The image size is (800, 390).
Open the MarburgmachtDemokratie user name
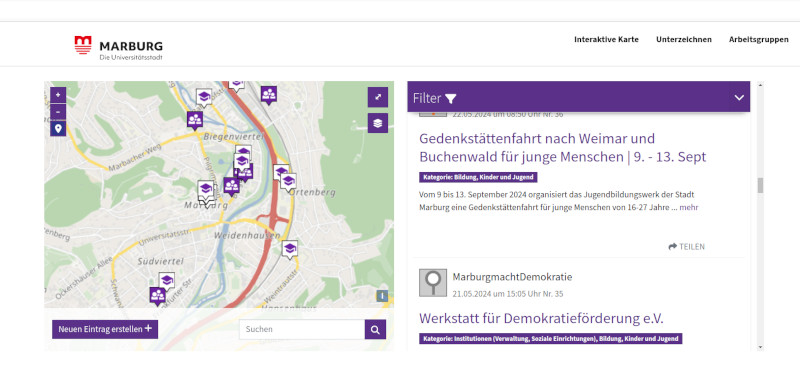(x=512, y=277)
